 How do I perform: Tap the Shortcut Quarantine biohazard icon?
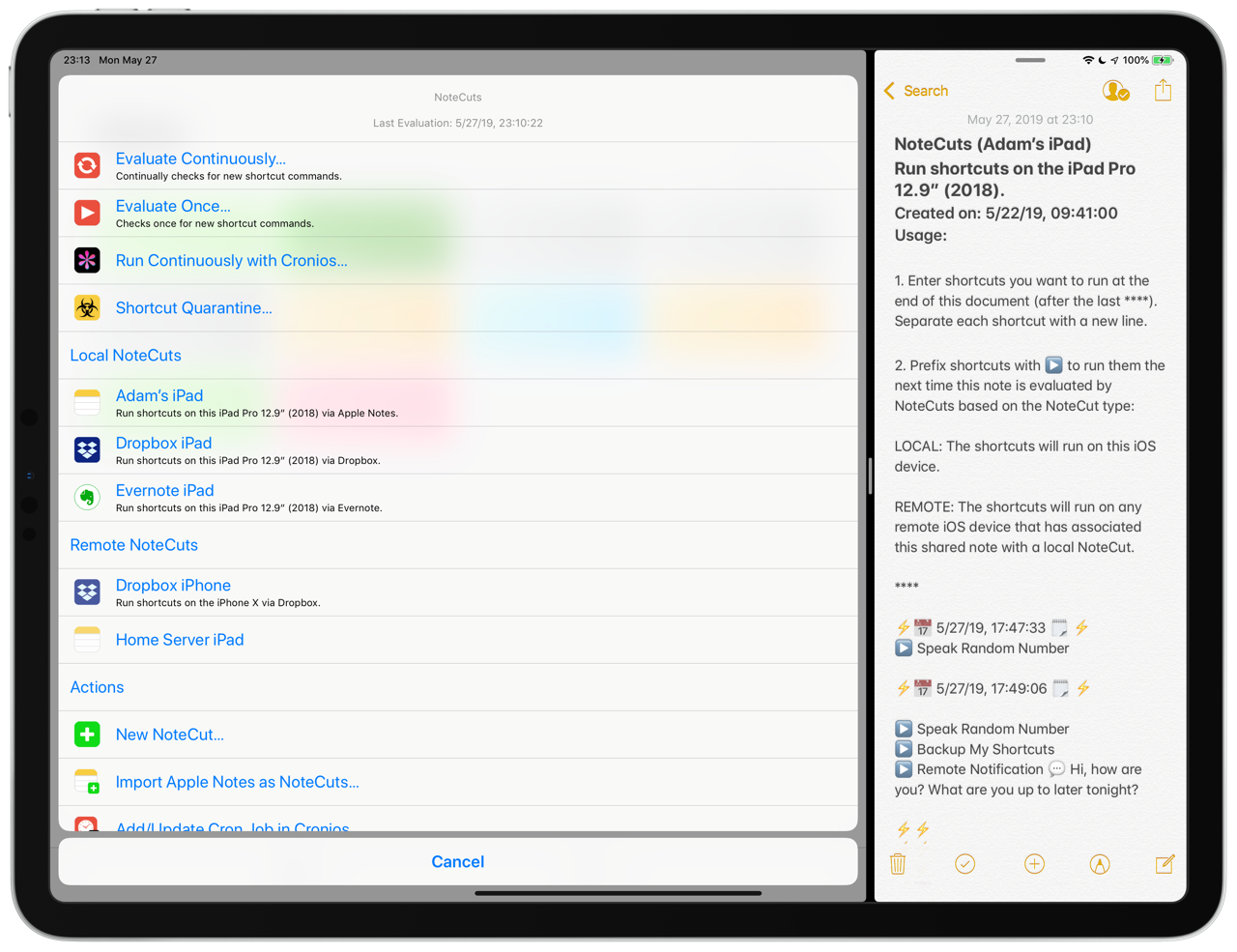[87, 307]
